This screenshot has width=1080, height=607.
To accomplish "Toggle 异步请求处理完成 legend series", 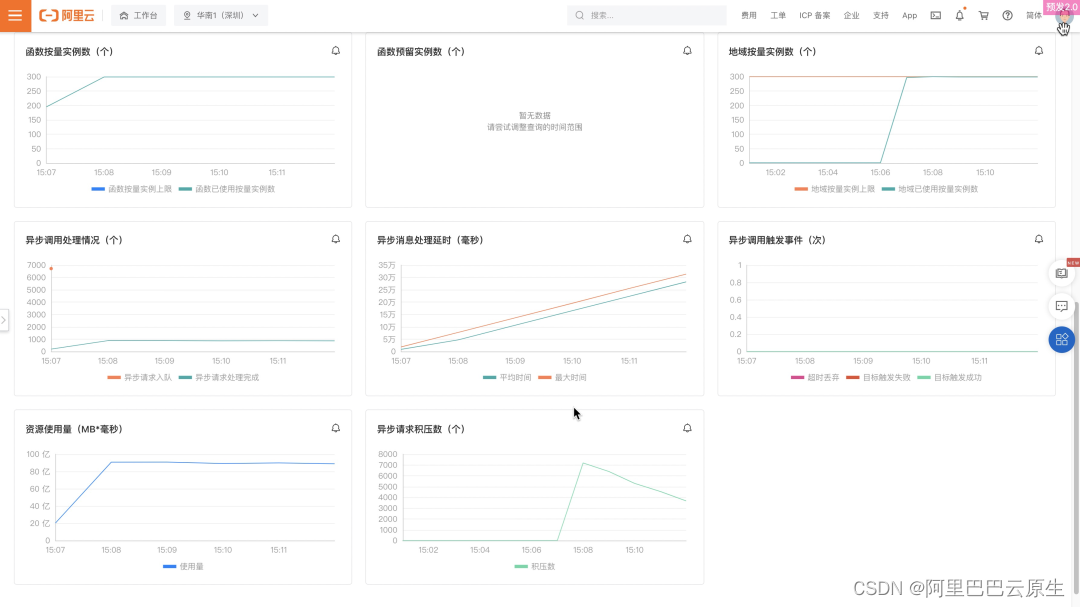I will [219, 378].
